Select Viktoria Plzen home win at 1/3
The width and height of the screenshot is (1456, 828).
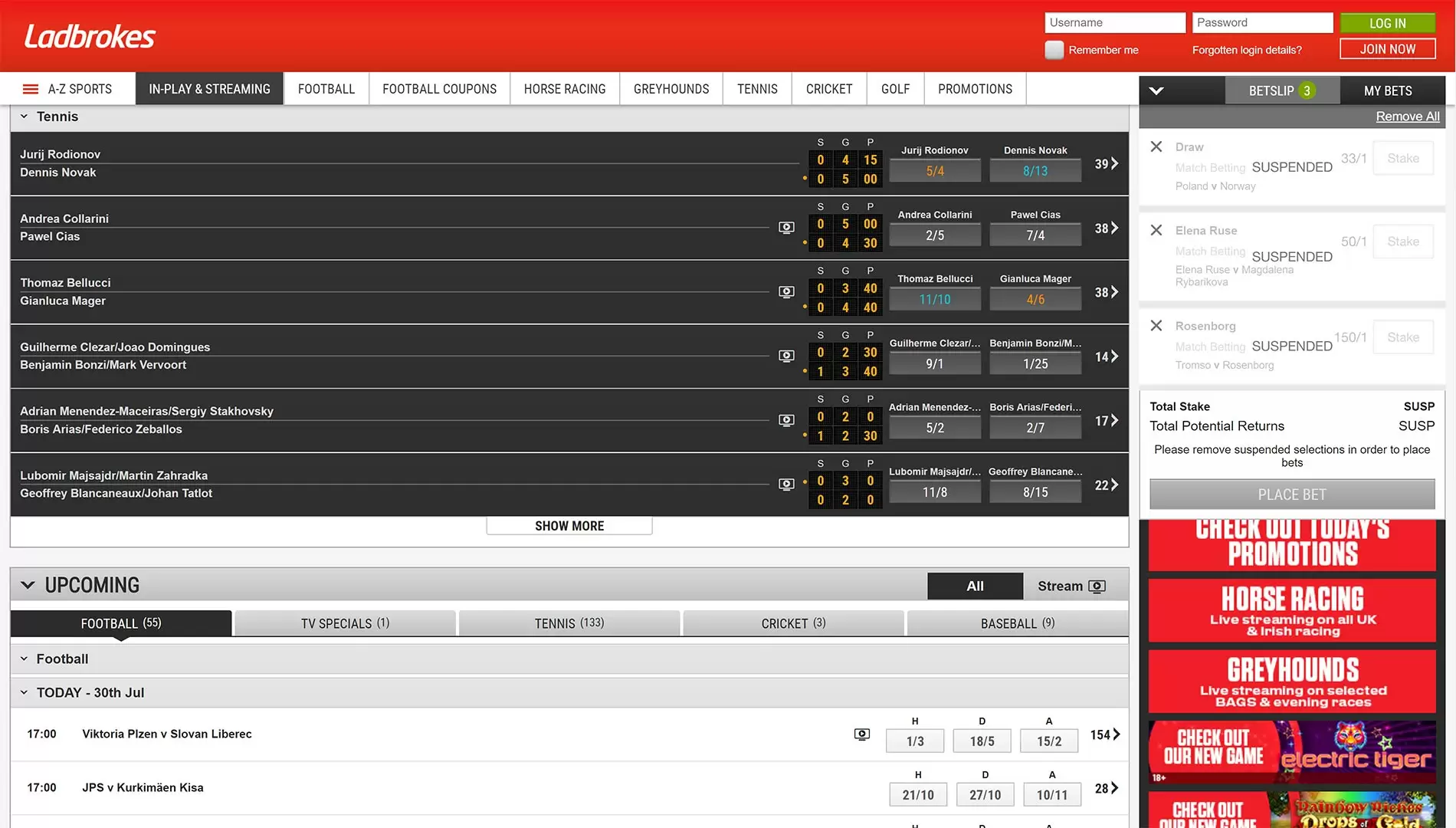point(915,741)
